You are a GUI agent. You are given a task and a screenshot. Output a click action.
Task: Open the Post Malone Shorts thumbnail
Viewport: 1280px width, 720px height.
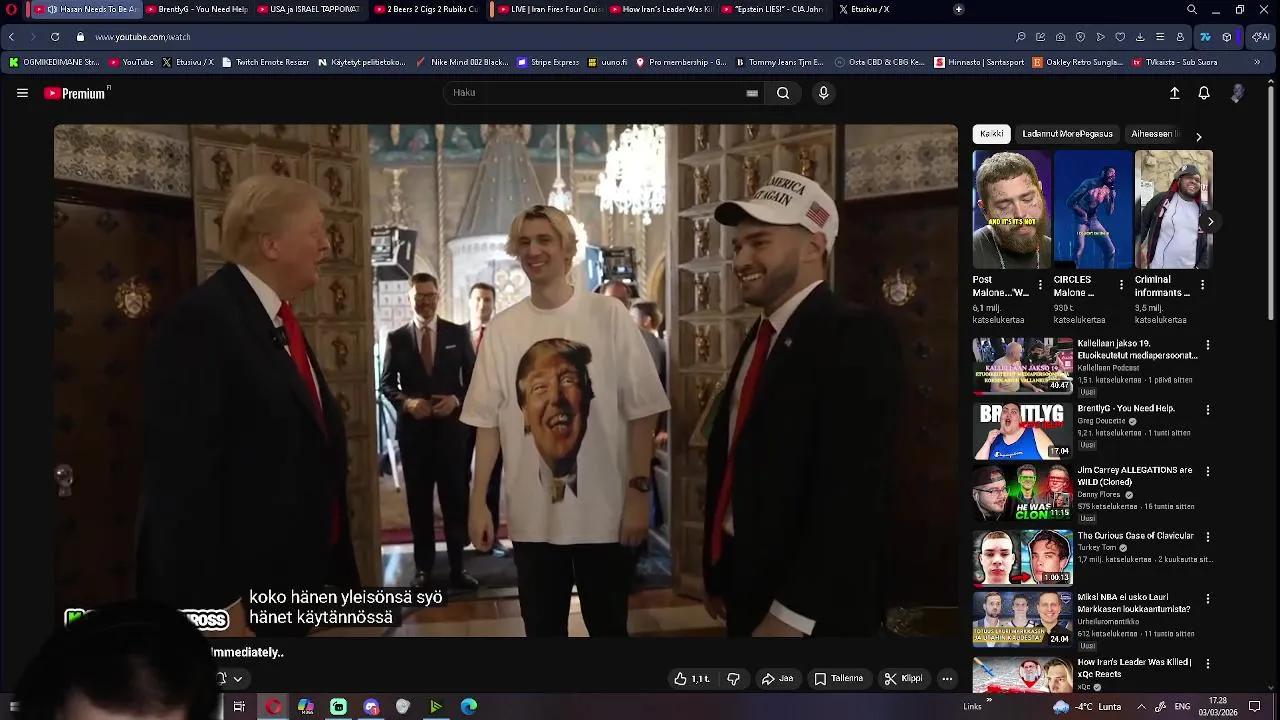pyautogui.click(x=1012, y=209)
